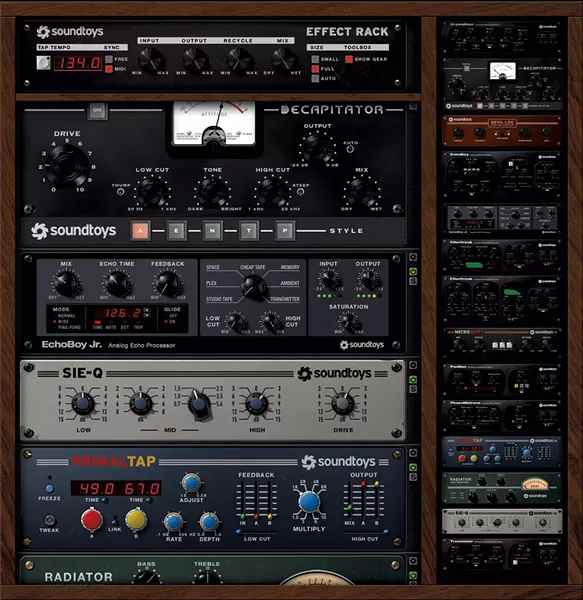This screenshot has width=583, height=600.
Task: Click the Decapitator attitude VU meter
Action: pos(214,124)
